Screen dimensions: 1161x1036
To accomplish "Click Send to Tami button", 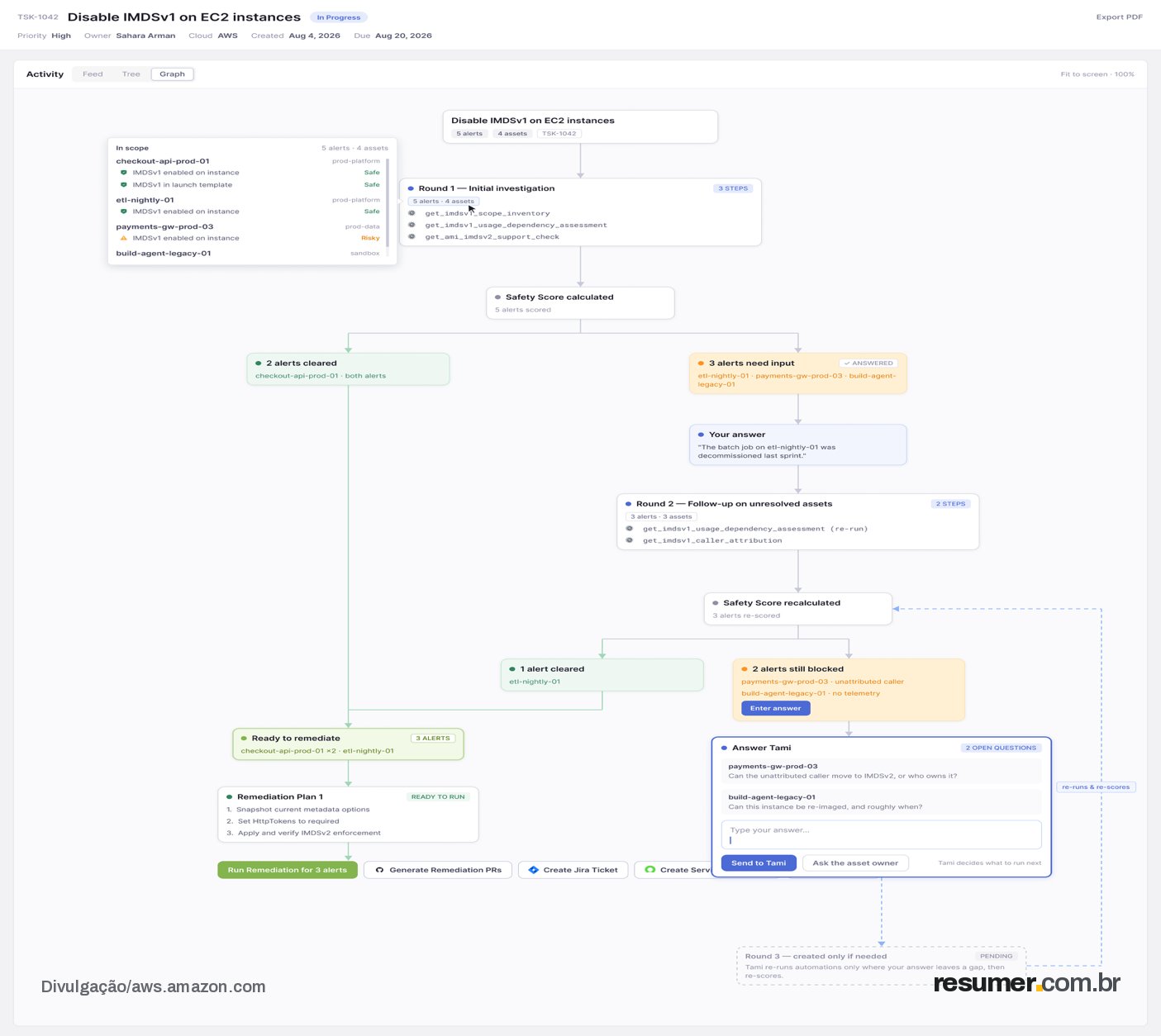I will pos(759,863).
